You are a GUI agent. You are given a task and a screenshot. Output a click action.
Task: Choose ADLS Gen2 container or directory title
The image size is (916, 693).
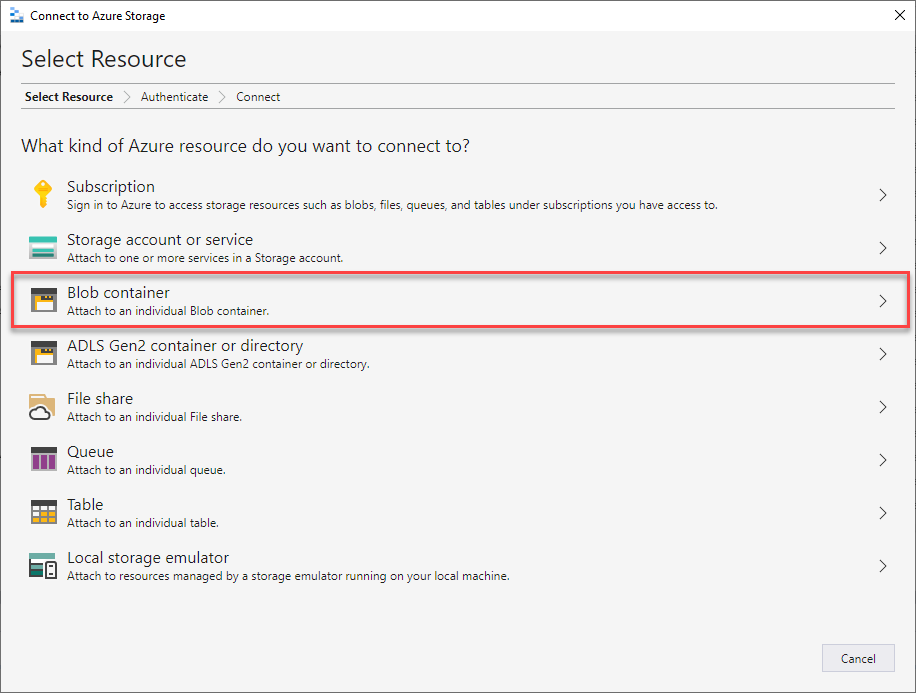(185, 345)
